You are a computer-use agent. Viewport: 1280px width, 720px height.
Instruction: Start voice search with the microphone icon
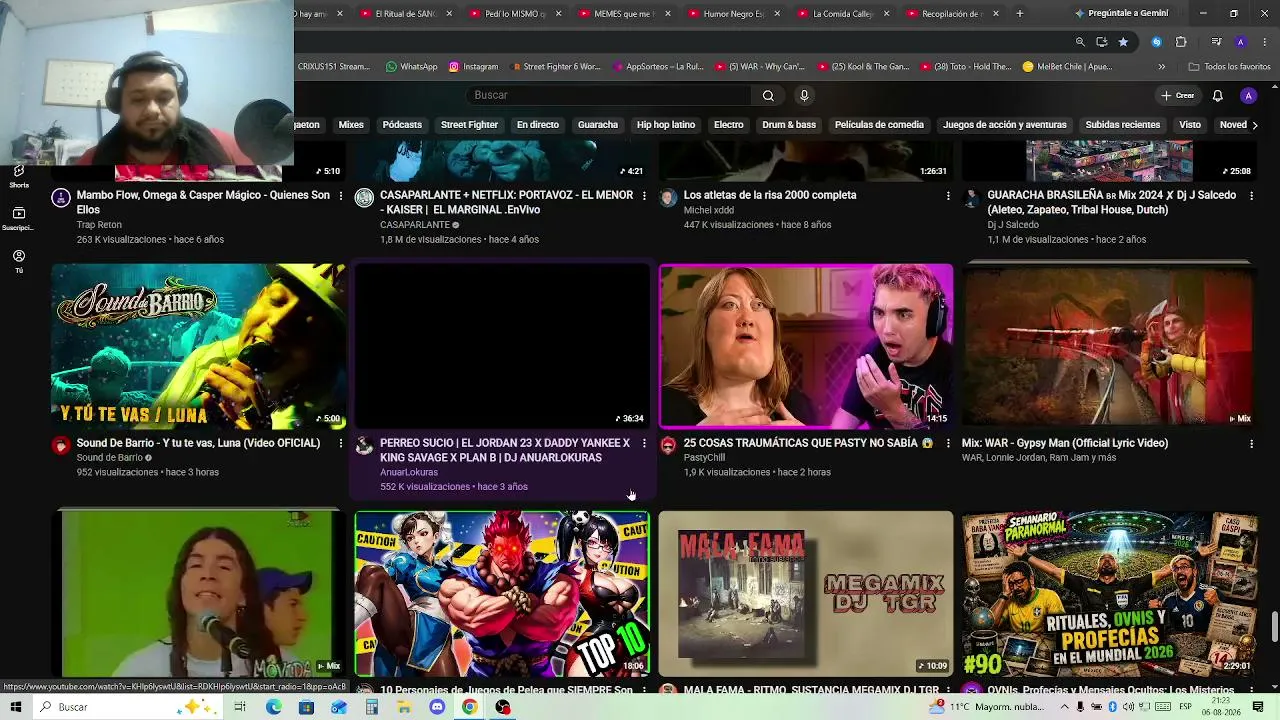point(804,95)
